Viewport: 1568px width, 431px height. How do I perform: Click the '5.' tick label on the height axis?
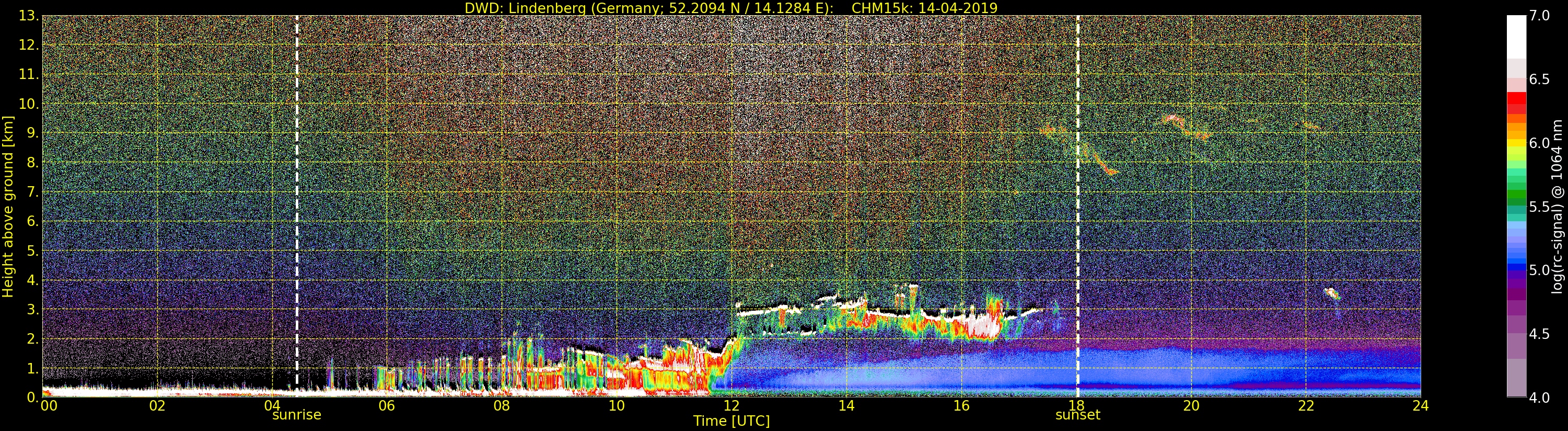coord(33,251)
